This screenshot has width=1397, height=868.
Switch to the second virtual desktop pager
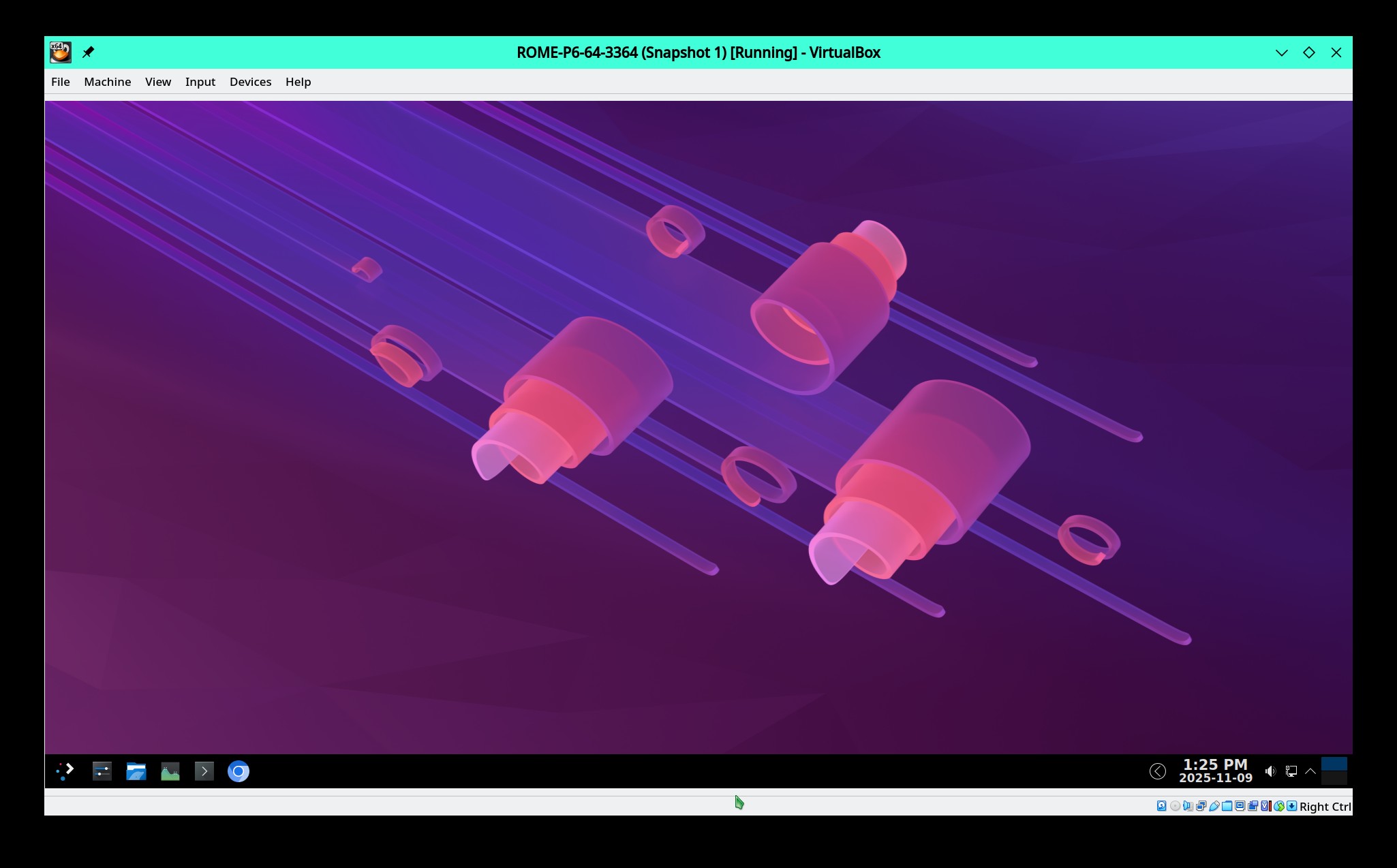tap(1334, 779)
